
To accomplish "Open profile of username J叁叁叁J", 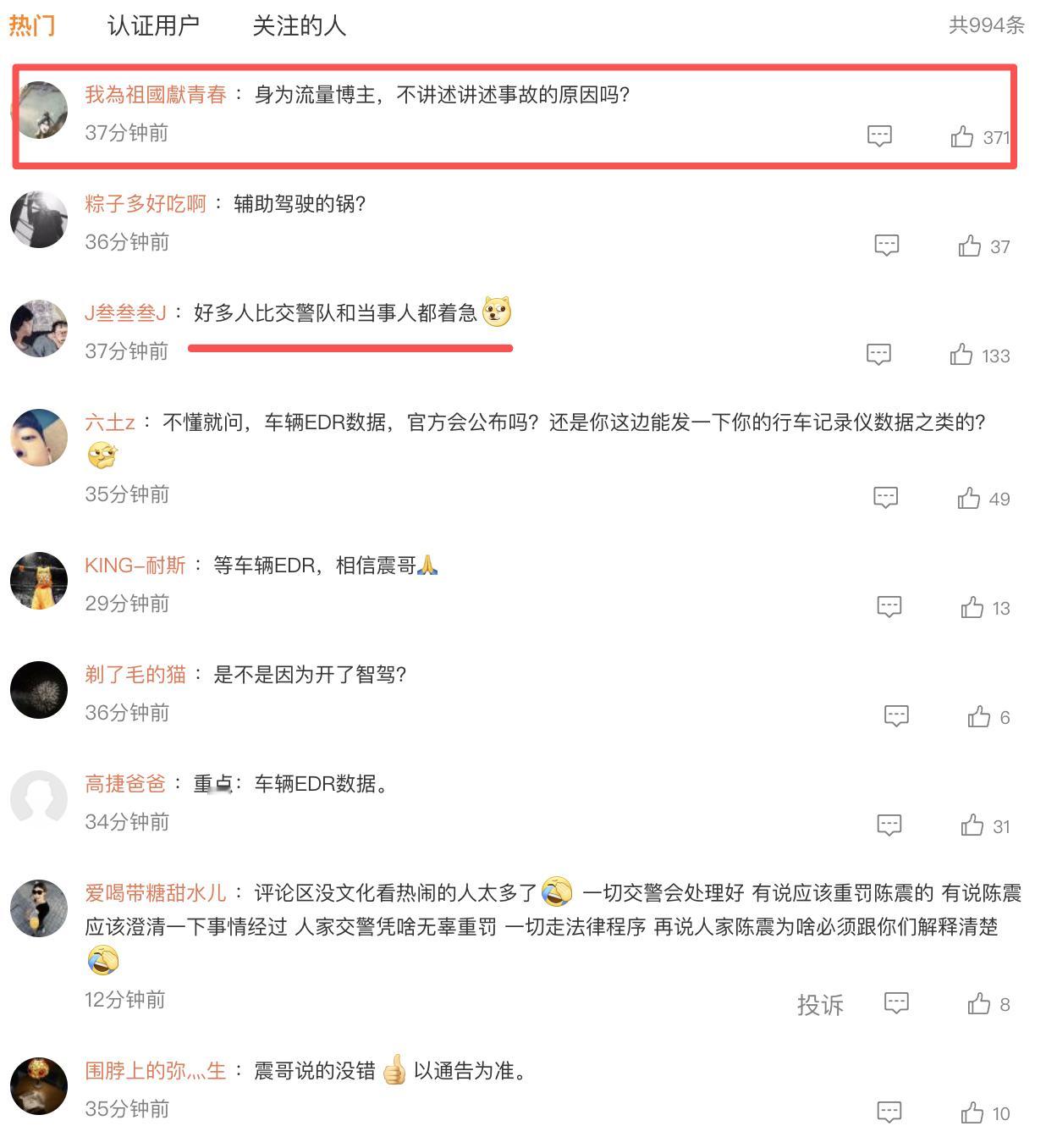I will (125, 313).
